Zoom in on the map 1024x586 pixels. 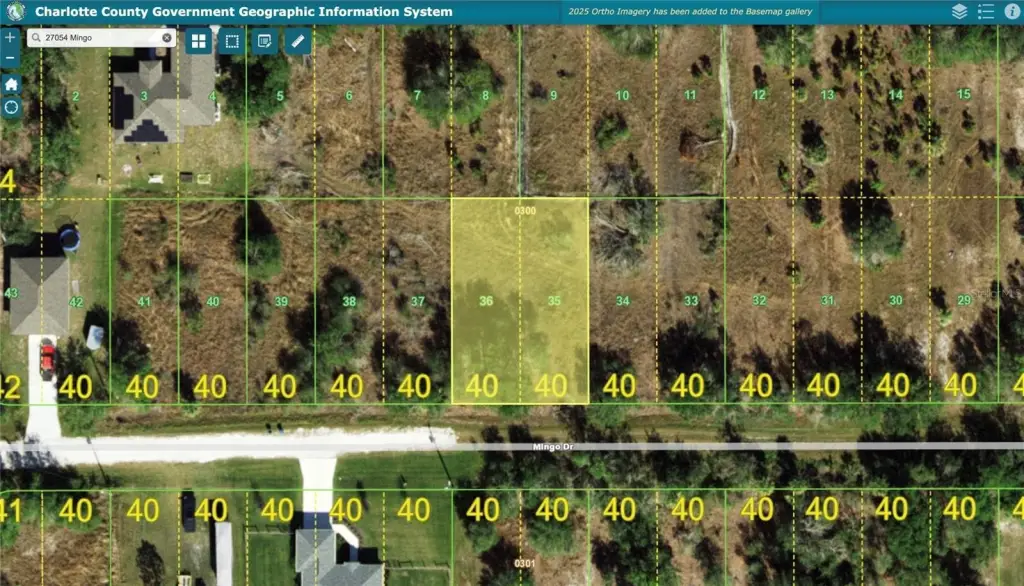(11, 37)
